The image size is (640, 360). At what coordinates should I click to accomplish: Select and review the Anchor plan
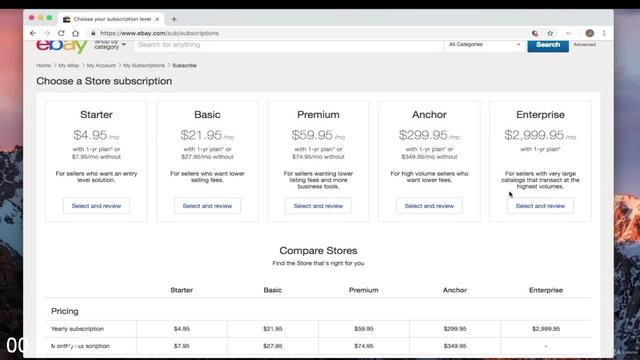tap(429, 206)
